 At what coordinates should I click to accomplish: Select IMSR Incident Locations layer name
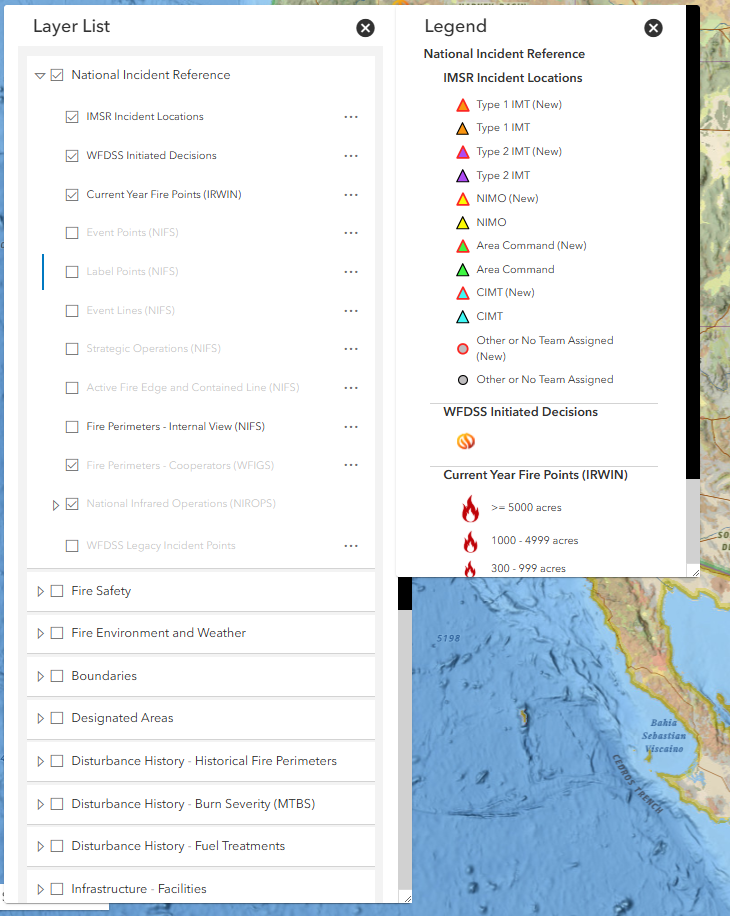[x=145, y=116]
